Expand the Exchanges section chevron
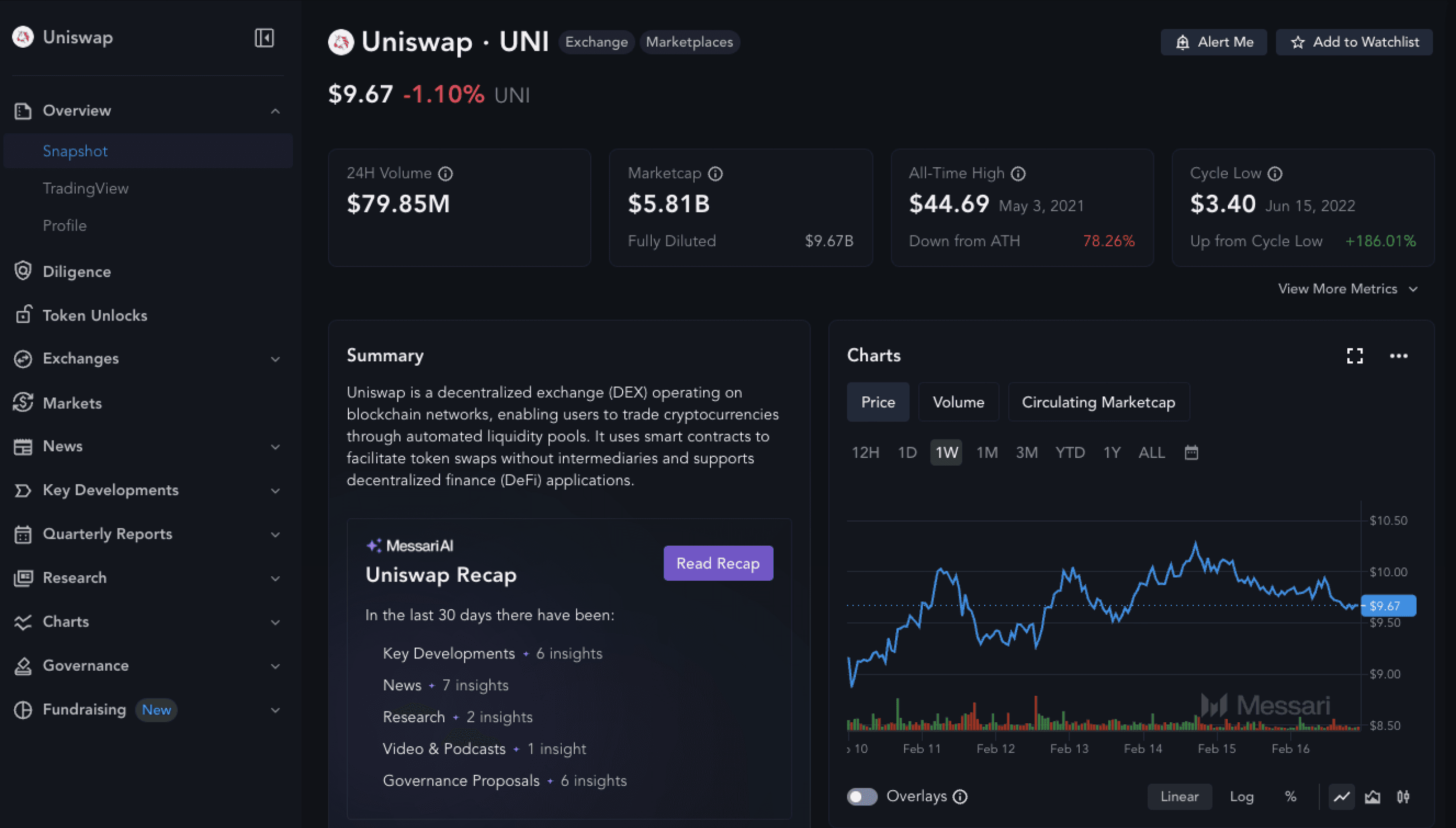 tap(275, 359)
